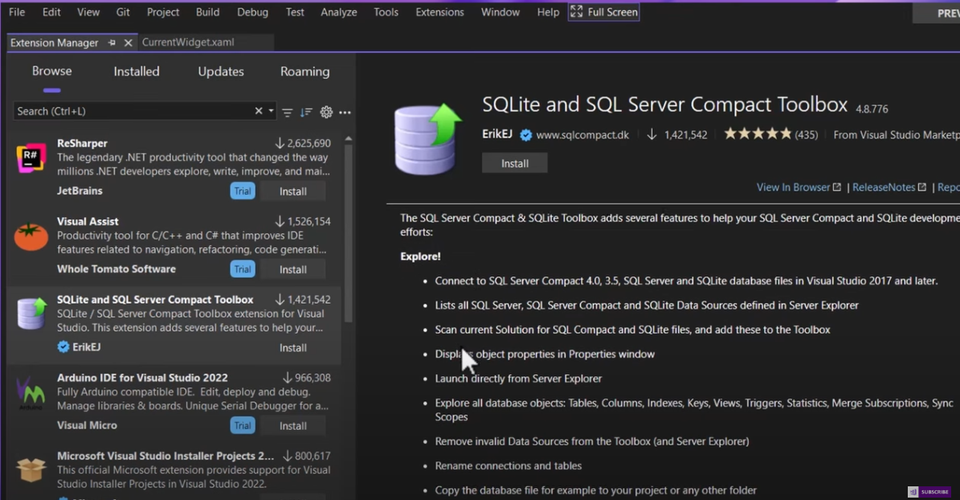Screen dimensions: 960x500
Task: Click Whole Tomato Software publisher name
Action: [116, 269]
